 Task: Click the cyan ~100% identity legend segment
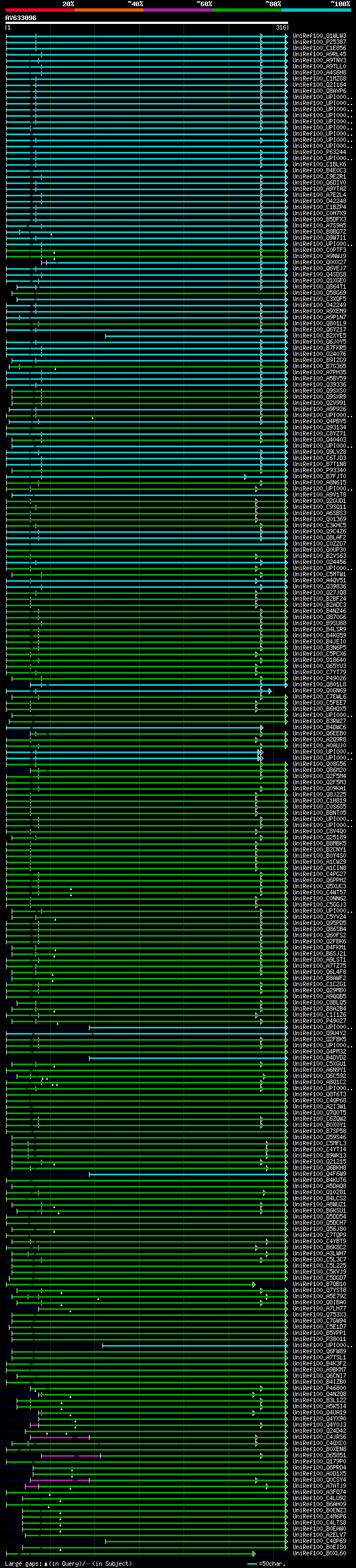pos(317,10)
